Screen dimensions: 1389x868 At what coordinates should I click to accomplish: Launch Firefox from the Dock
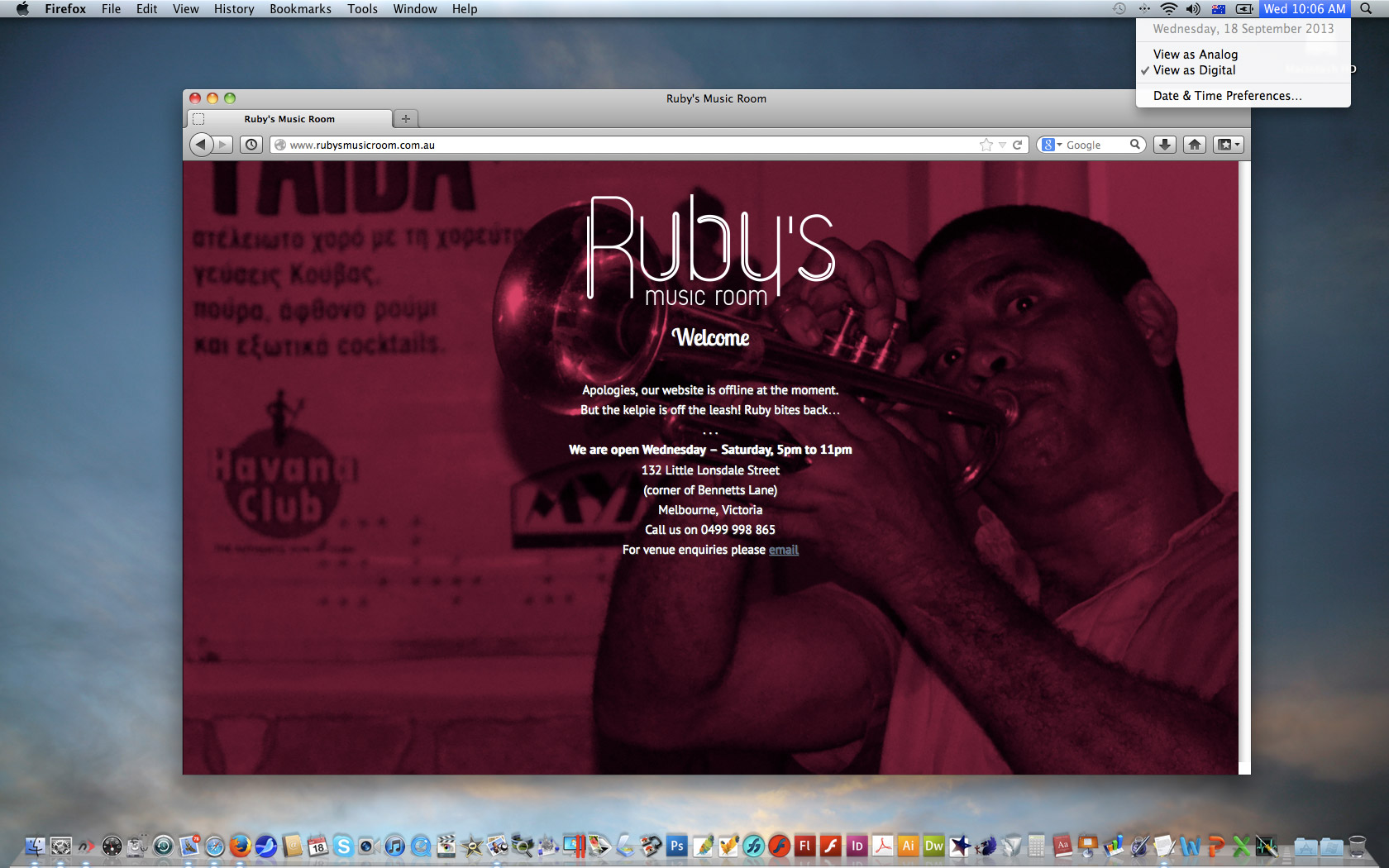(x=241, y=846)
